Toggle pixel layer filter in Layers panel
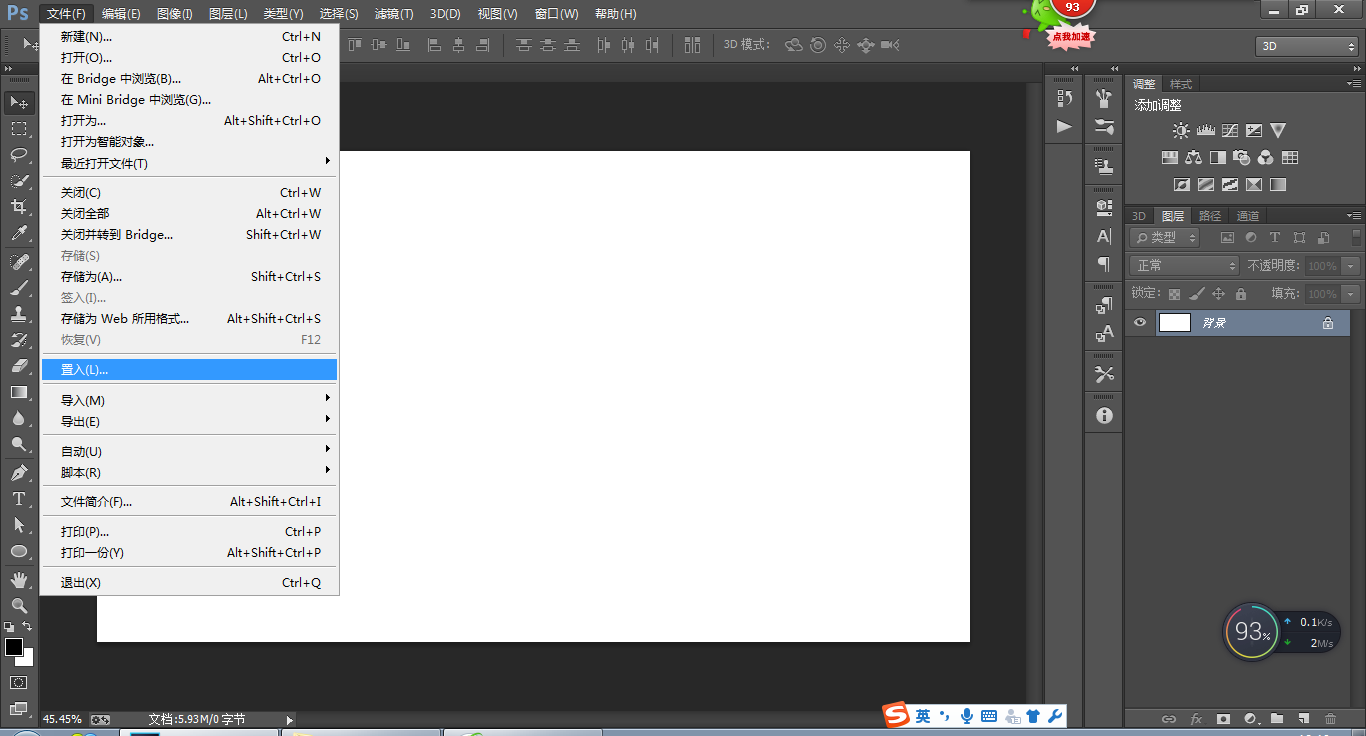 pos(1227,238)
